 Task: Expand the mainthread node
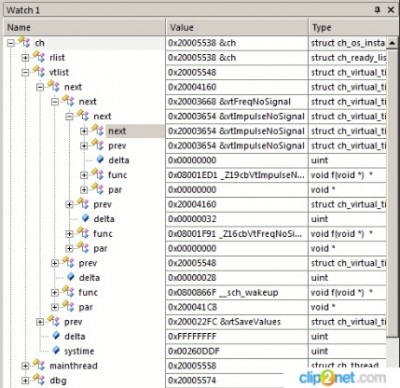pos(25,366)
